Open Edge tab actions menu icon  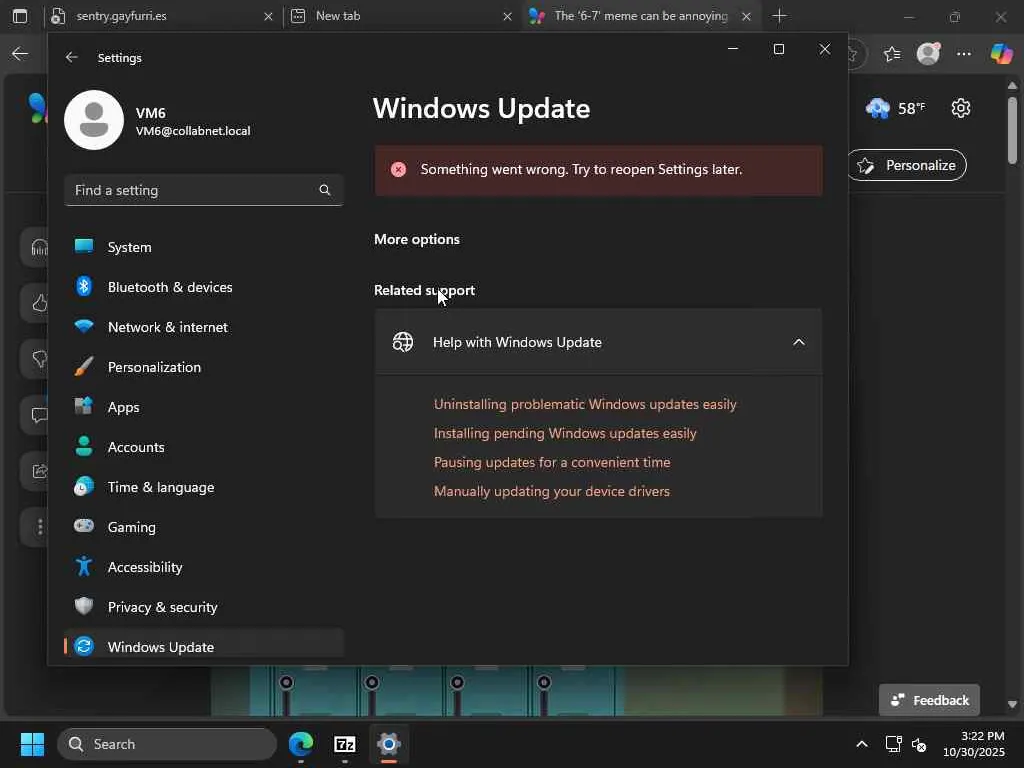pyautogui.click(x=20, y=16)
